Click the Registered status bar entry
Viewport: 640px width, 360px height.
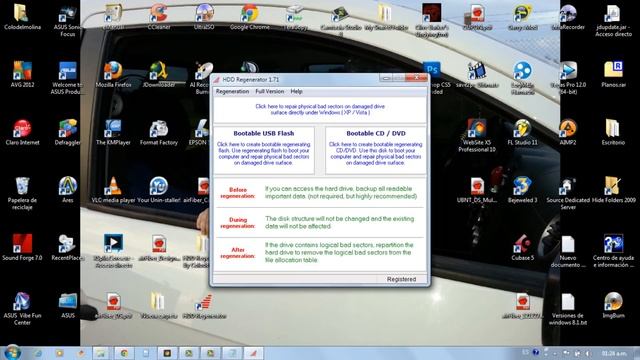pos(401,279)
